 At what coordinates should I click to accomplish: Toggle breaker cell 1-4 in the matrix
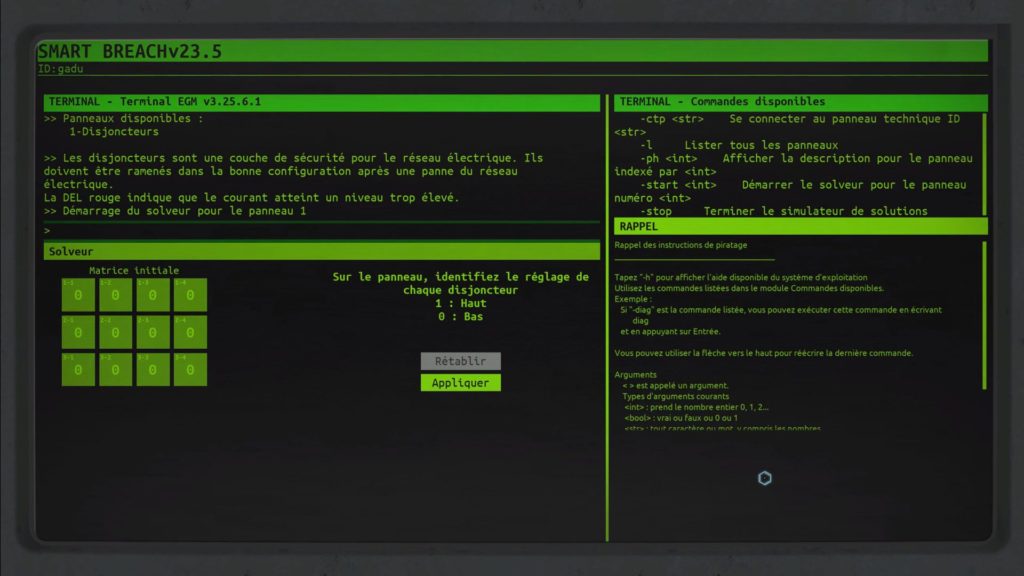[190, 295]
